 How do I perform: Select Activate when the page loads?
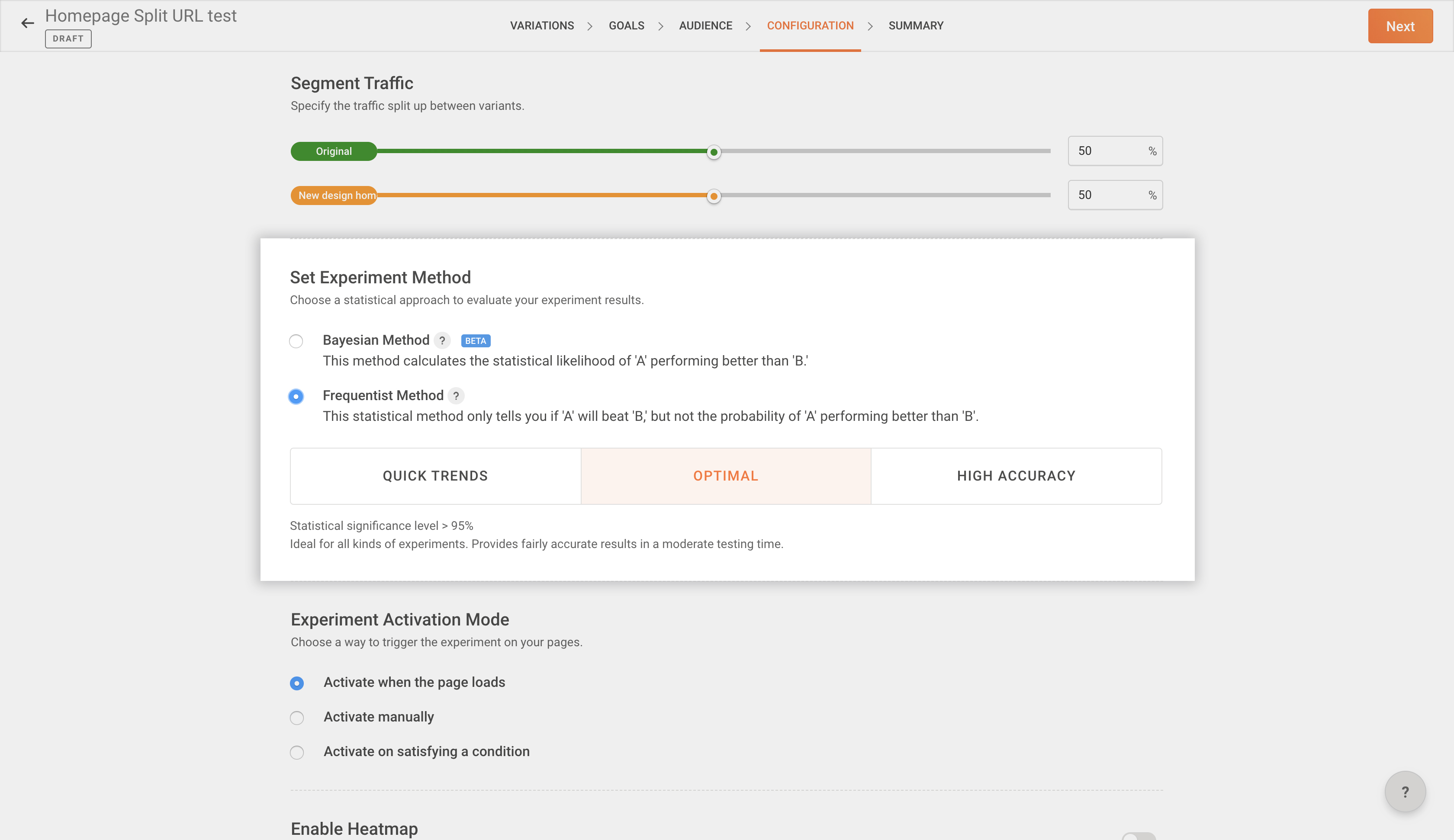click(296, 683)
